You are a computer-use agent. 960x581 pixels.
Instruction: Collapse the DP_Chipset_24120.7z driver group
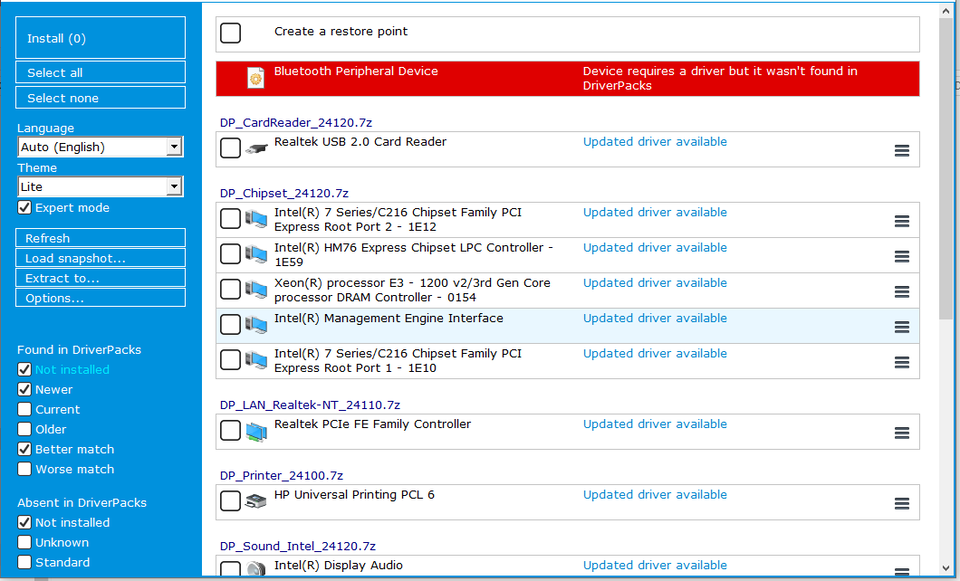[x=284, y=193]
